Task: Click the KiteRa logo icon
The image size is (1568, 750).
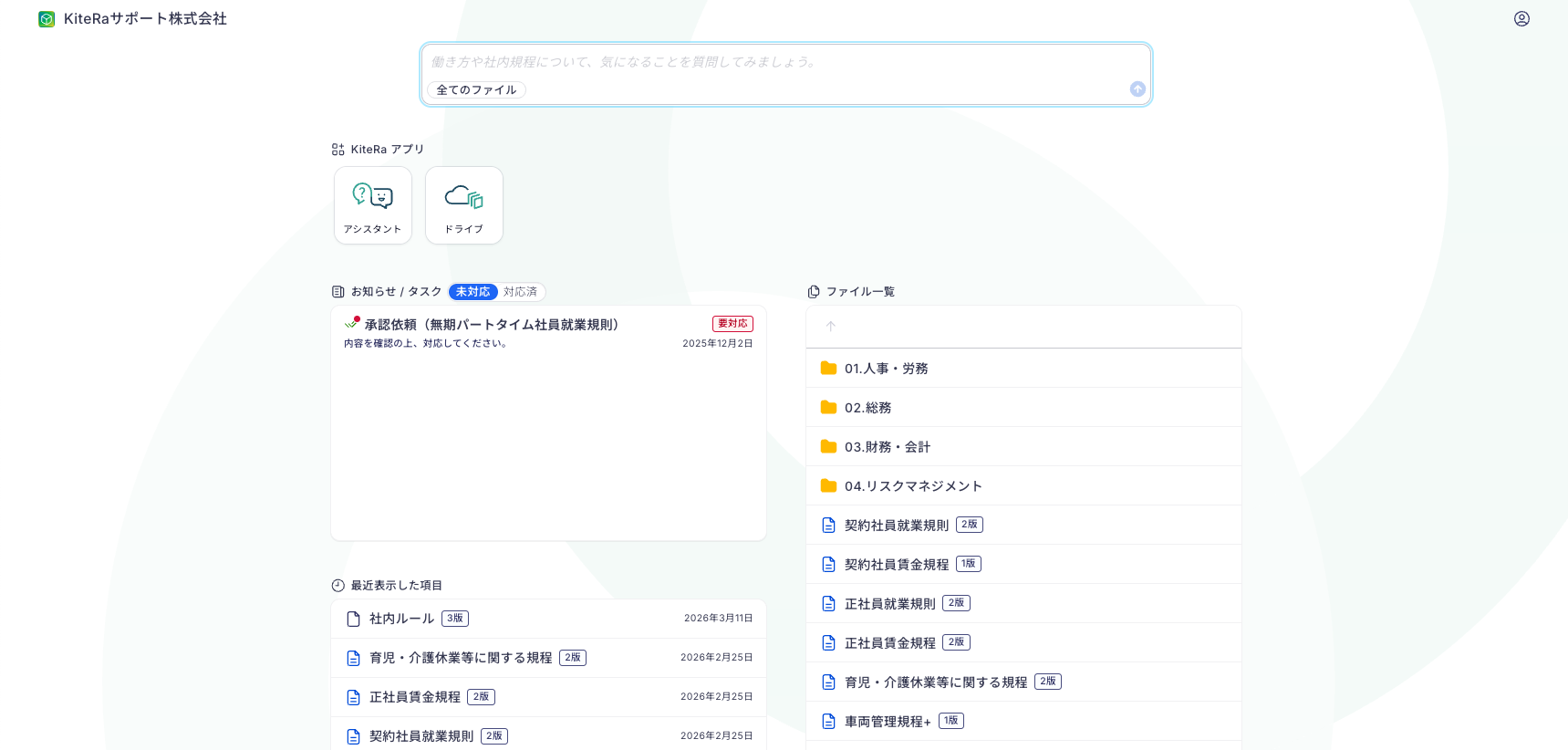Action: (47, 19)
